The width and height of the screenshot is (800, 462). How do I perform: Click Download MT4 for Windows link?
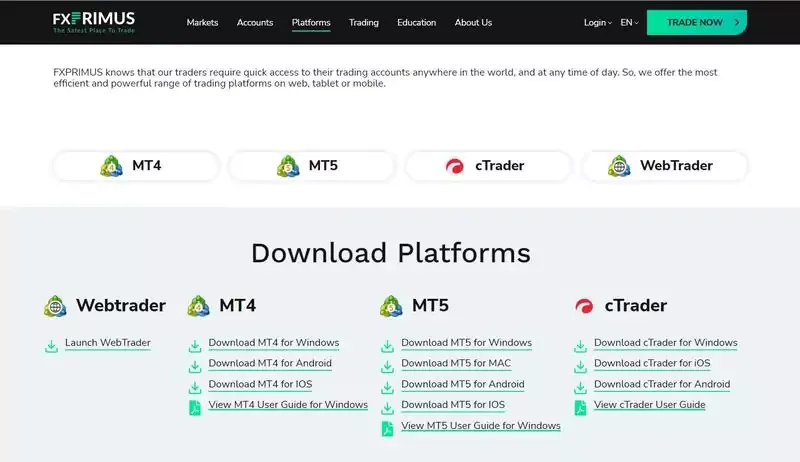[273, 343]
